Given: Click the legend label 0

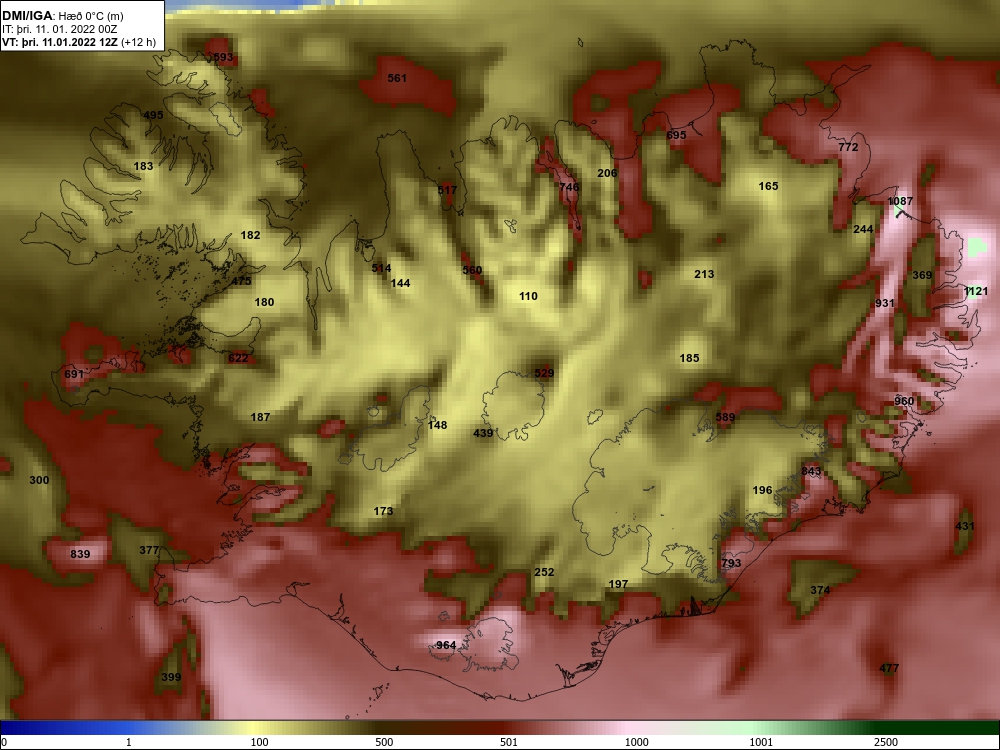Looking at the screenshot, I should (x=4, y=742).
